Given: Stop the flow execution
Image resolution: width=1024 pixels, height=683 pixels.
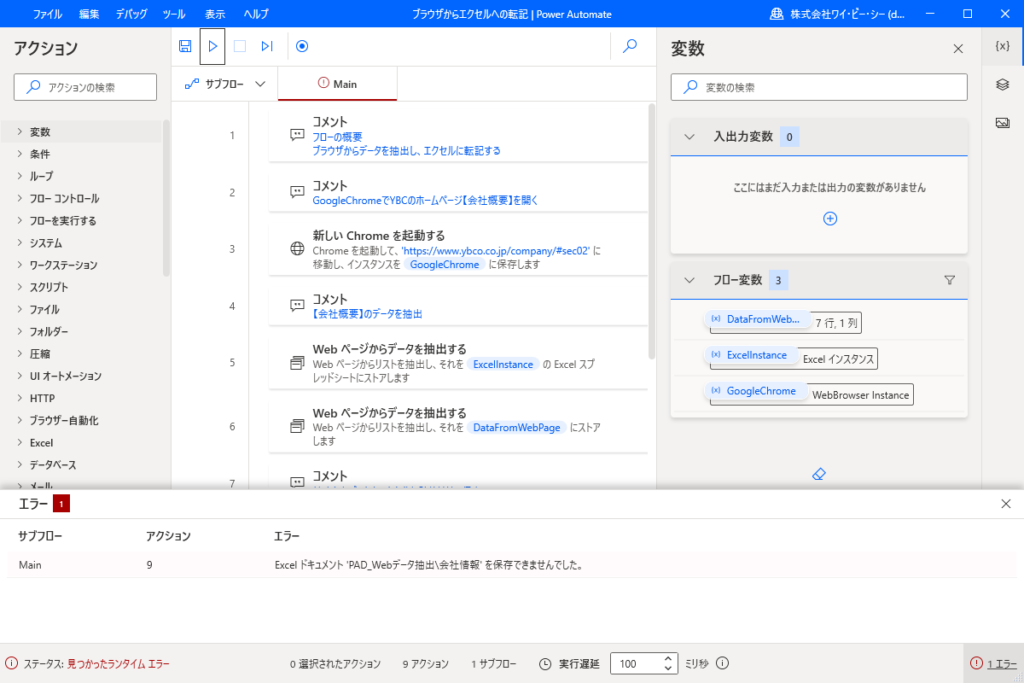Looking at the screenshot, I should point(240,46).
